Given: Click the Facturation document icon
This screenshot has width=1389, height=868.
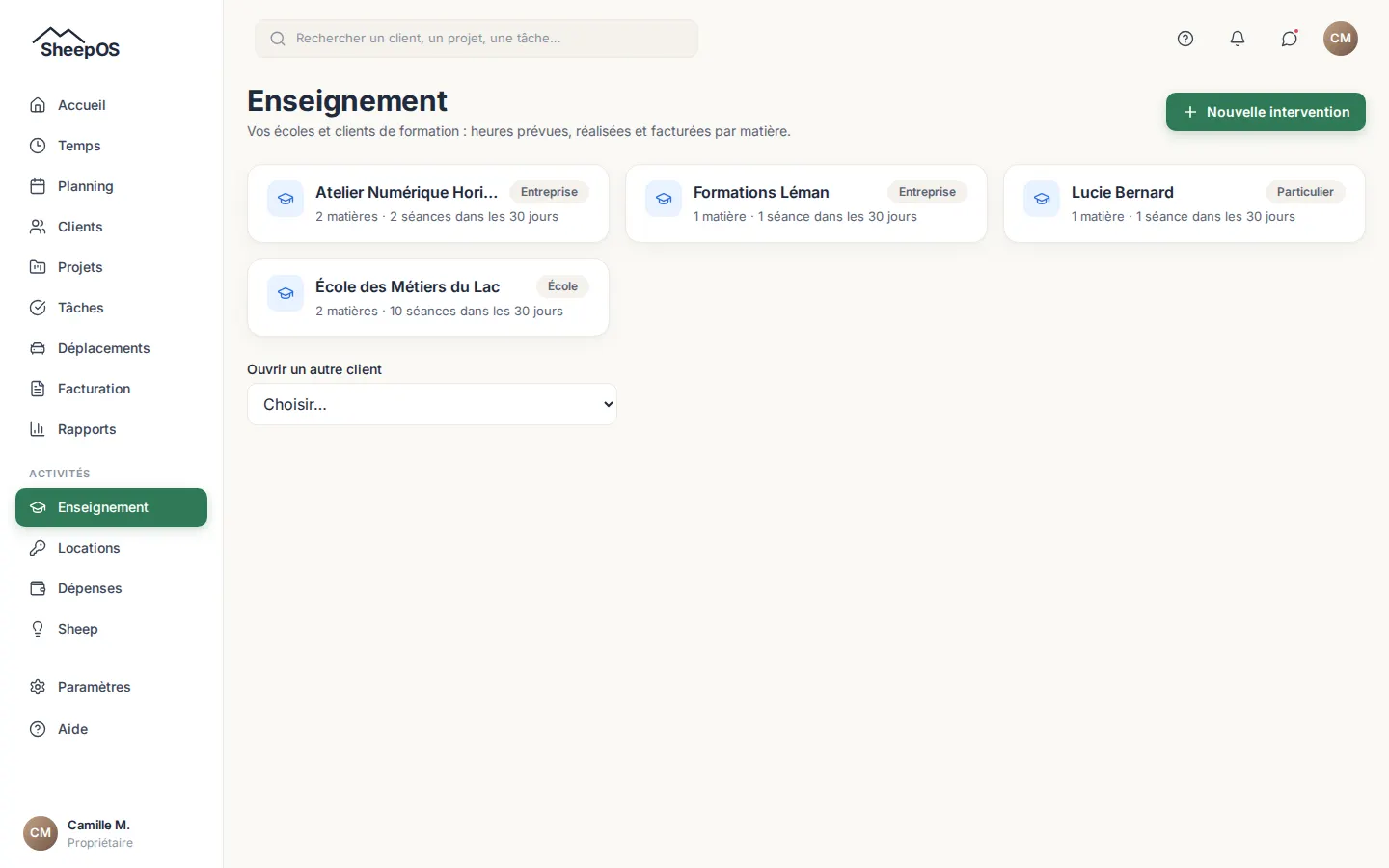Looking at the screenshot, I should pos(38,389).
